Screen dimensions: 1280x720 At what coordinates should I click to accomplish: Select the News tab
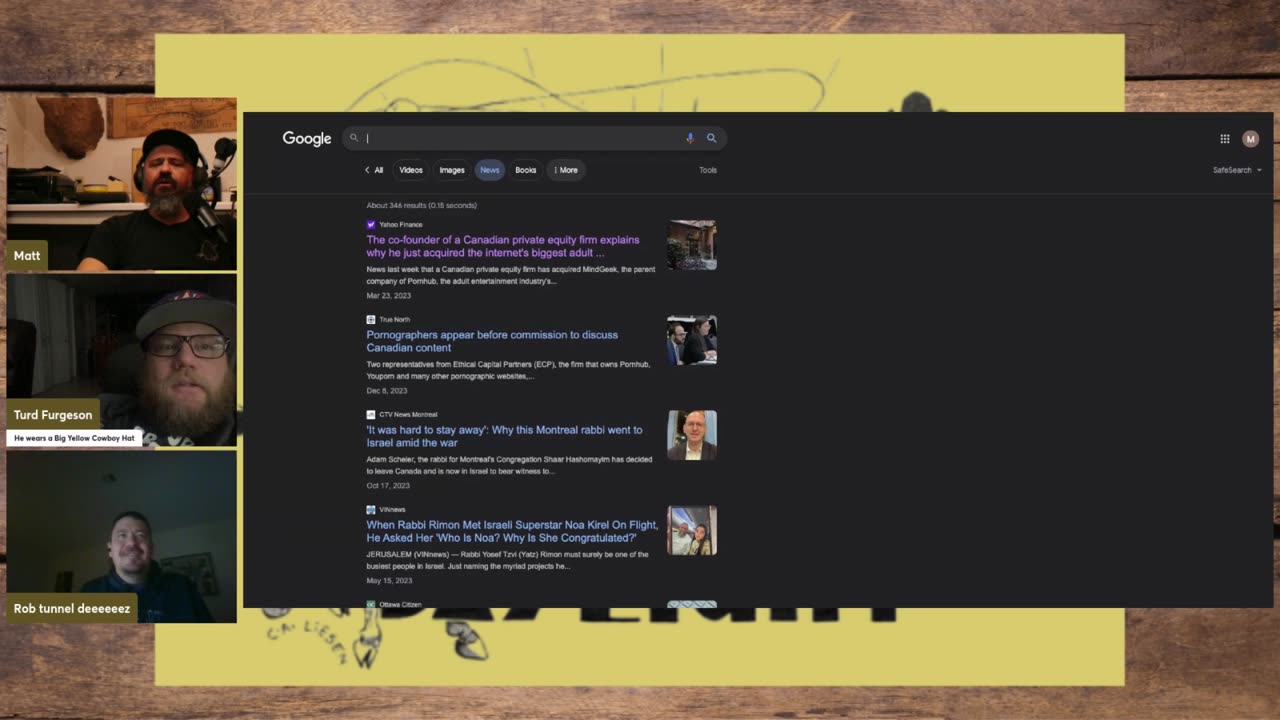pos(489,170)
